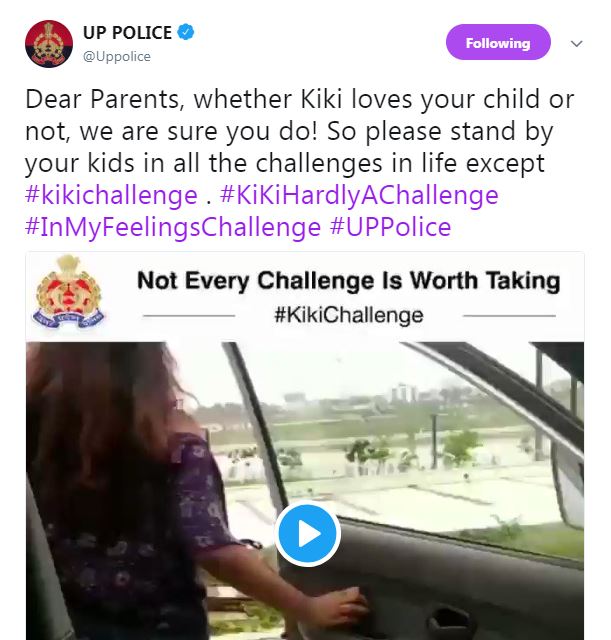Click the UP Police profile avatar
Image resolution: width=611 pixels, height=640 pixels.
(x=48, y=45)
